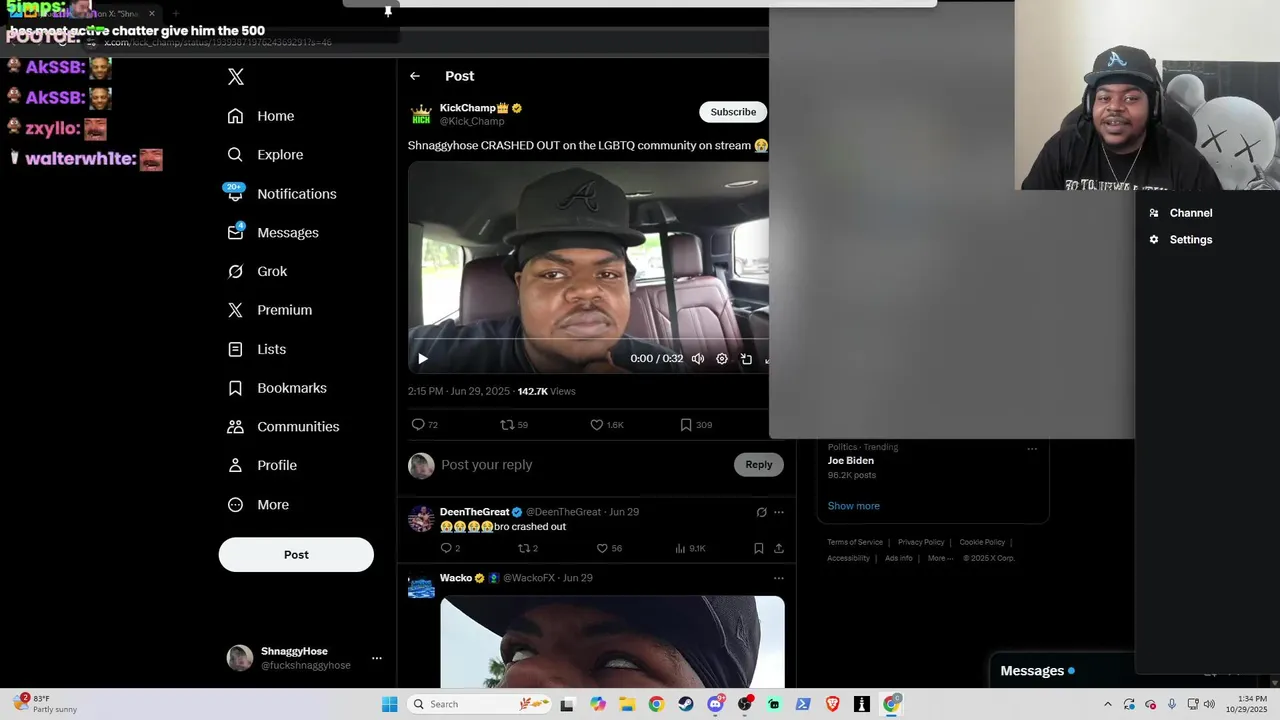Share DeenTheGreat's reply
The height and width of the screenshot is (720, 1280).
[x=779, y=548]
